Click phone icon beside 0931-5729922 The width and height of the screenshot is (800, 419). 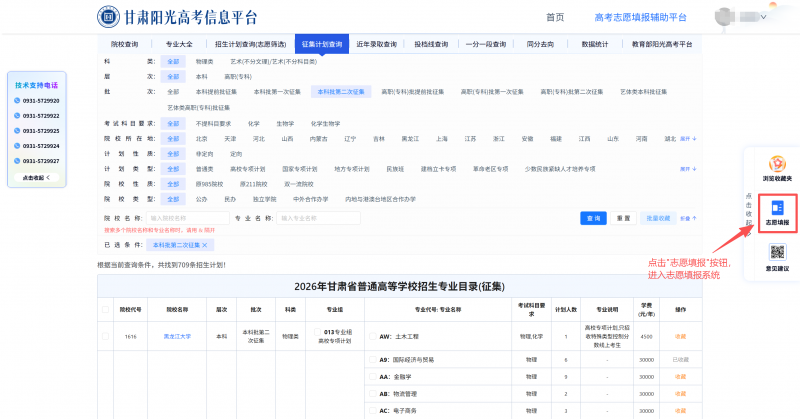point(17,115)
